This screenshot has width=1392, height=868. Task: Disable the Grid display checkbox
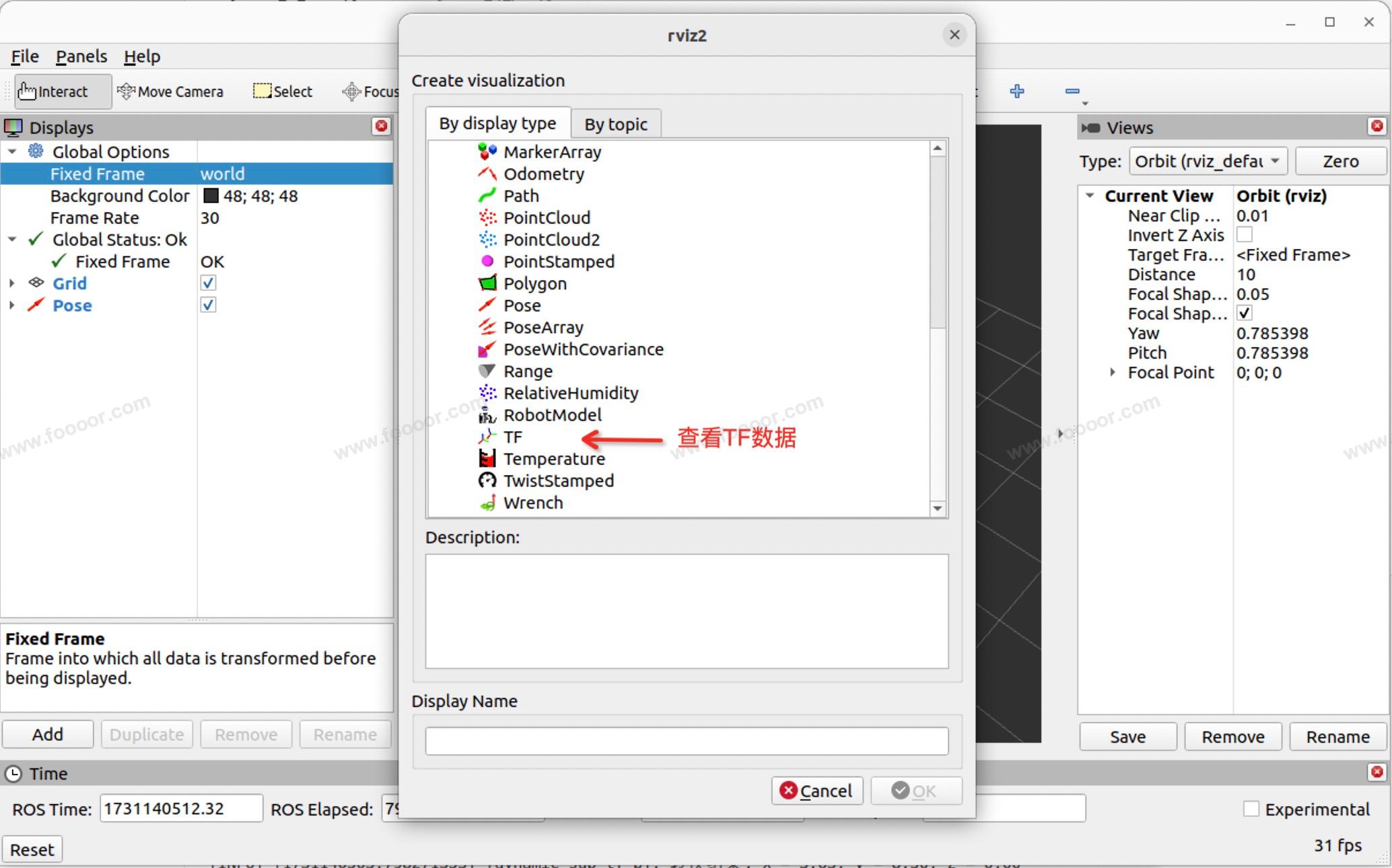209,283
